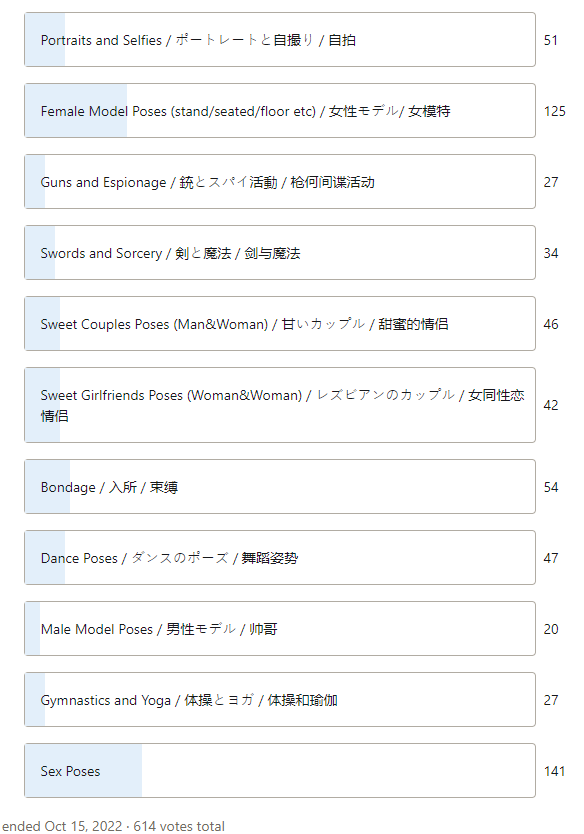Pick the Guns and Espionage option
This screenshot has width=584, height=834.
280,182
